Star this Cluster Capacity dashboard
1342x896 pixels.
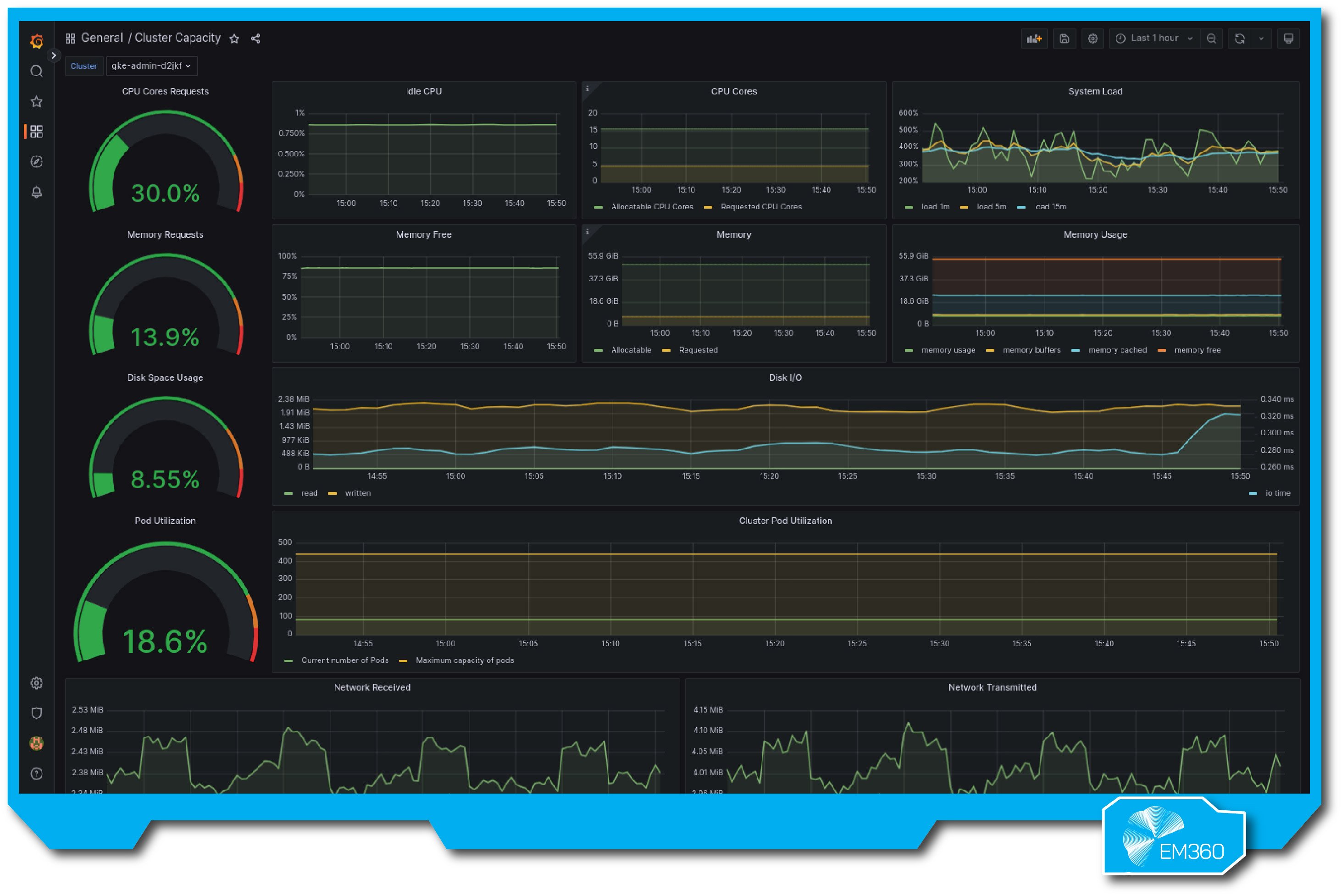click(234, 39)
